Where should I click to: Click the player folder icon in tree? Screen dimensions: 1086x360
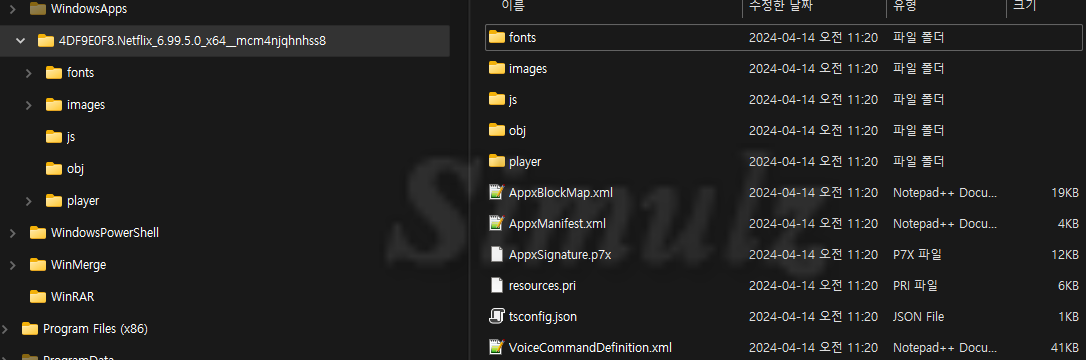tap(54, 201)
